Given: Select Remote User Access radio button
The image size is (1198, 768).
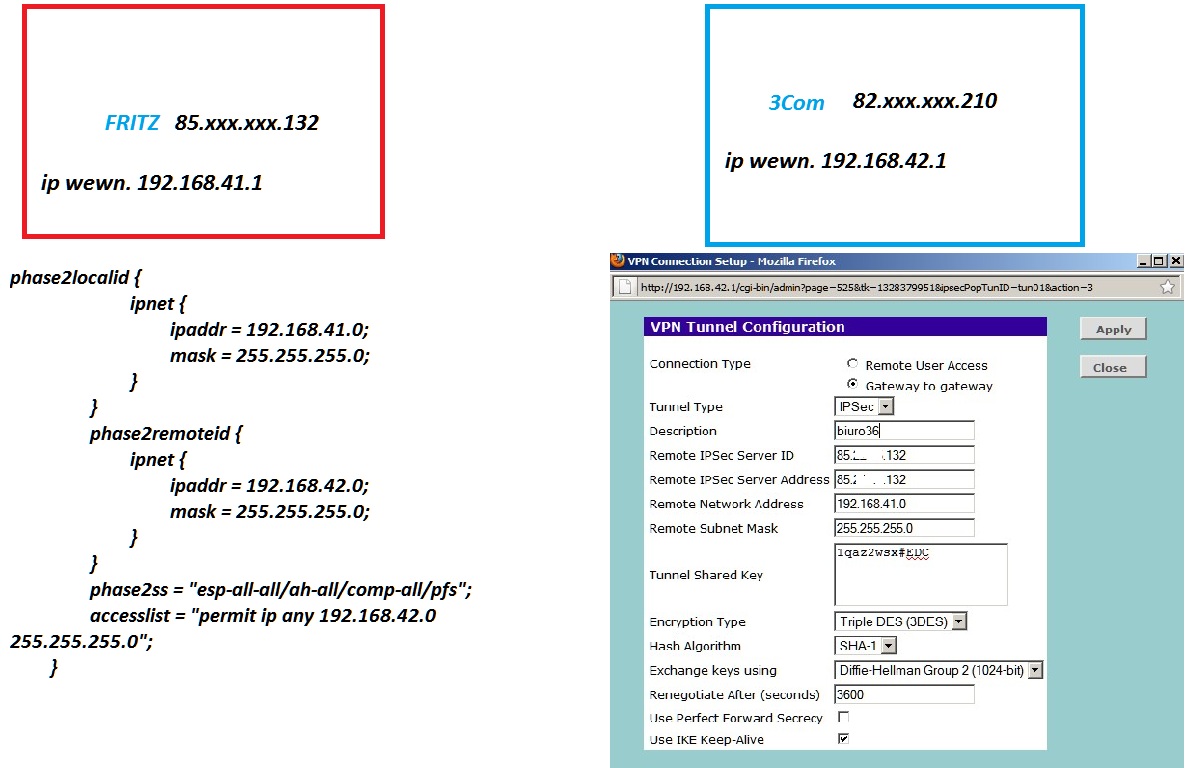Looking at the screenshot, I should (852, 364).
